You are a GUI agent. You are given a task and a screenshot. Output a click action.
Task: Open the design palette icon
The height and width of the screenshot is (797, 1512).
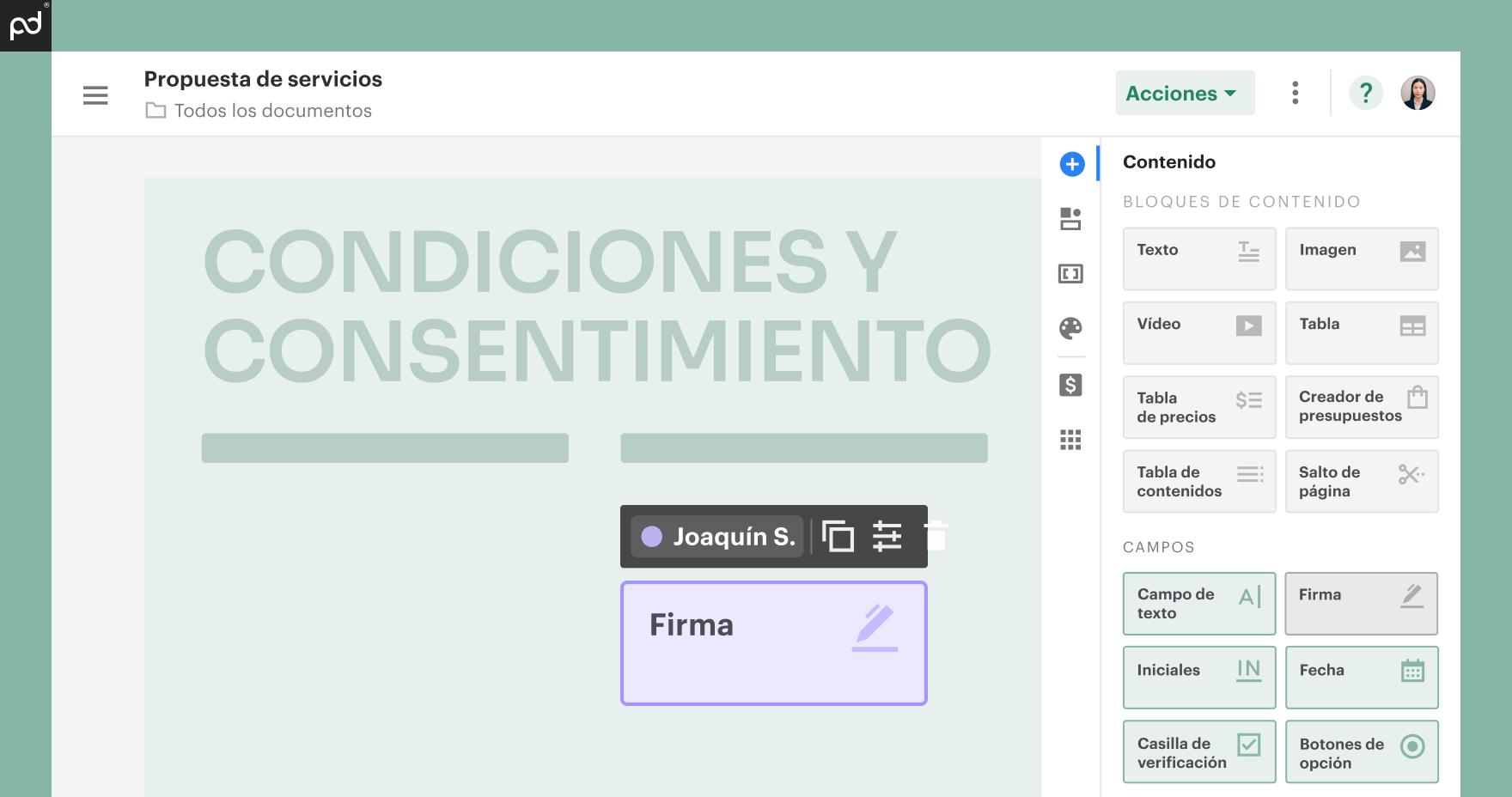pos(1070,328)
